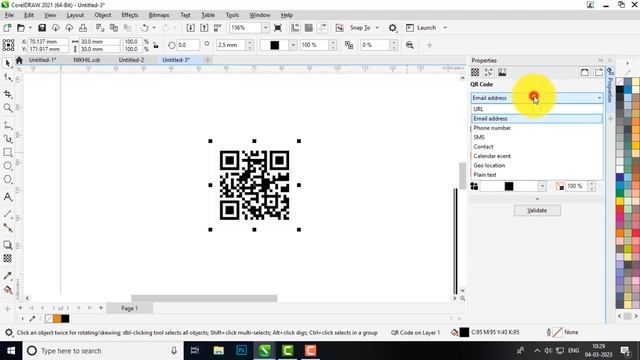The image size is (640, 360).
Task: Select the Ellipse tool
Action: pyautogui.click(x=7, y=166)
